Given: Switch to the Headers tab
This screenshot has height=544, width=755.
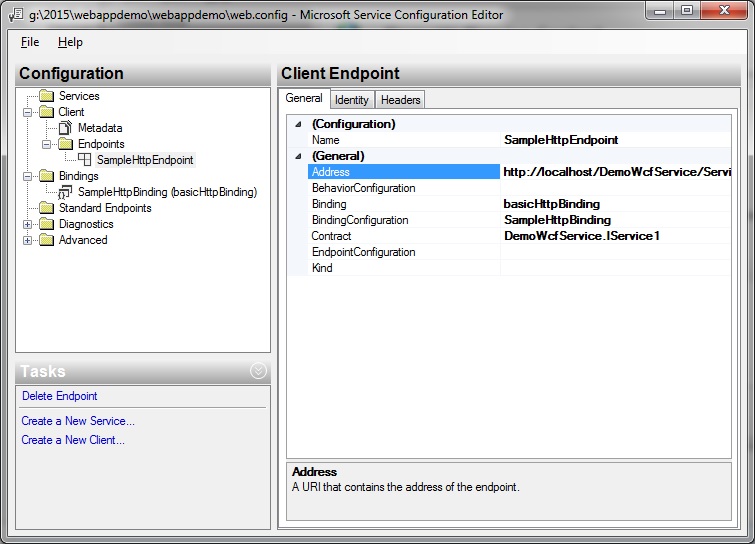Looking at the screenshot, I should tap(400, 100).
